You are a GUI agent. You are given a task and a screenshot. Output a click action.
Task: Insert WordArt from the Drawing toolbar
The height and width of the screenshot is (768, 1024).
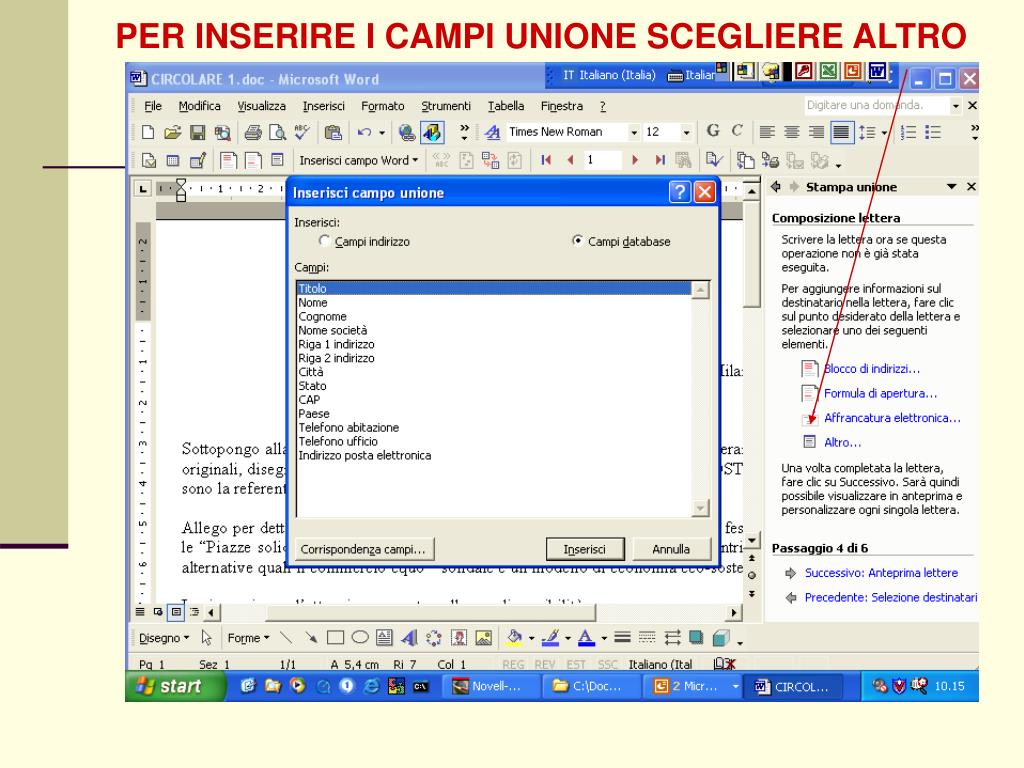pyautogui.click(x=409, y=637)
